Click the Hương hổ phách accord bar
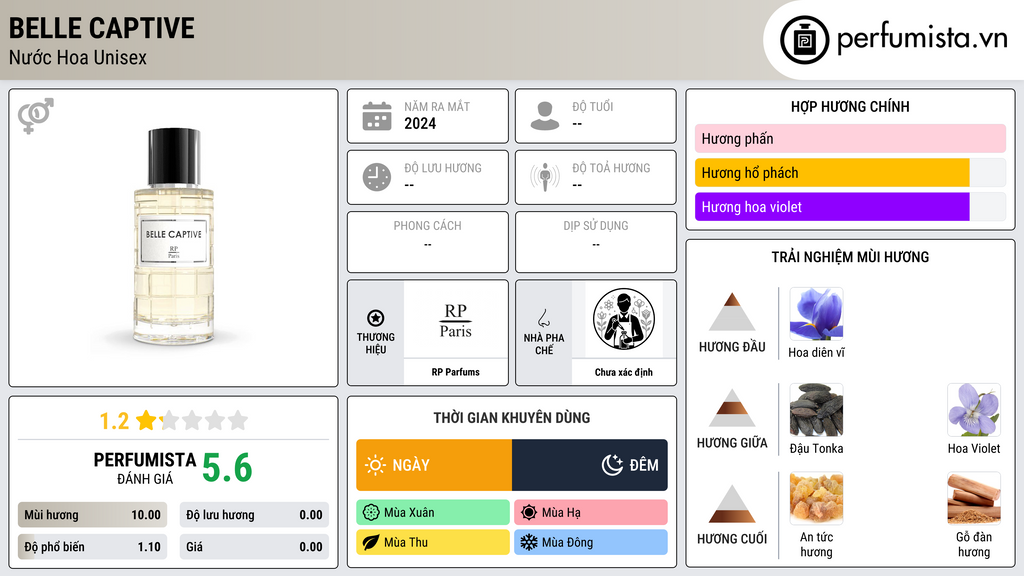Screen dimensions: 1024x576 click(x=850, y=173)
